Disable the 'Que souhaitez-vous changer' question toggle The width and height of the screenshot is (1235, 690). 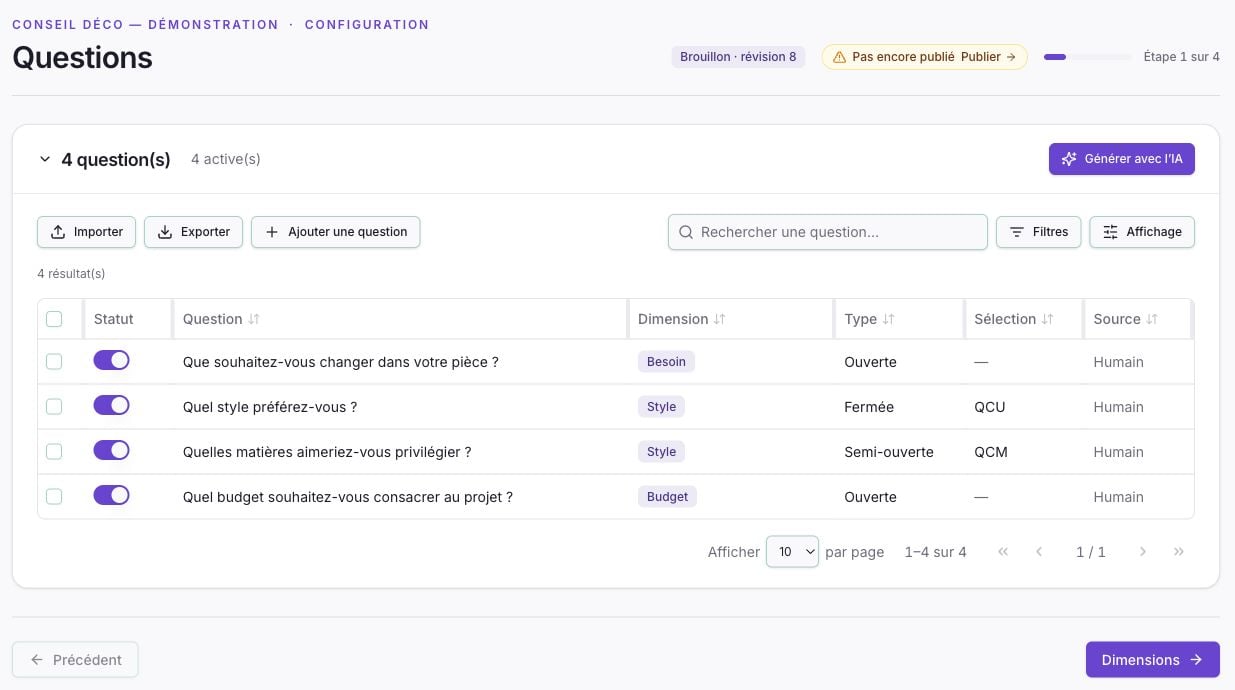(111, 360)
